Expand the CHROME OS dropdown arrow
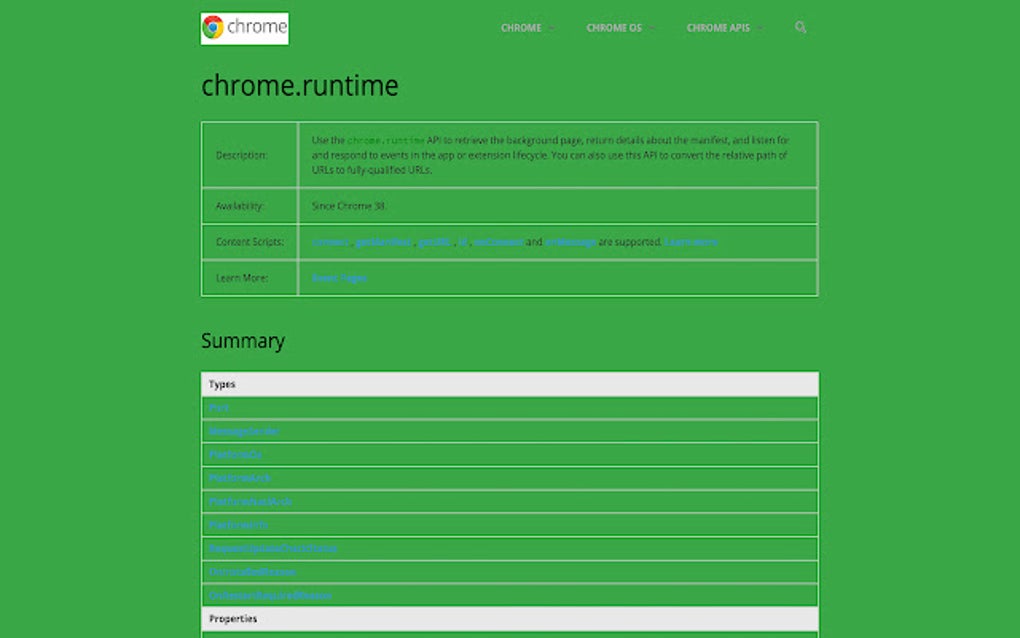This screenshot has height=638, width=1020. click(x=651, y=28)
